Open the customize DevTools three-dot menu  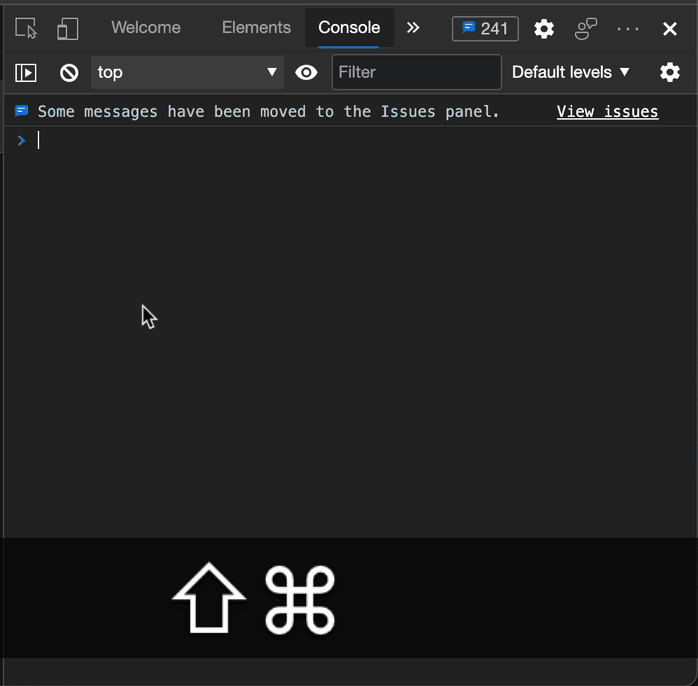pyautogui.click(x=628, y=29)
